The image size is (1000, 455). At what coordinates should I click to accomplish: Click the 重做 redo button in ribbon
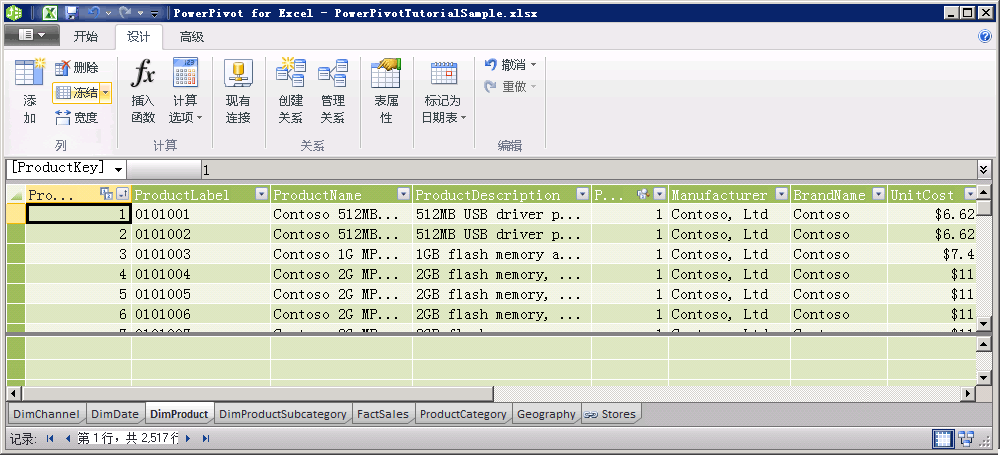coord(510,86)
